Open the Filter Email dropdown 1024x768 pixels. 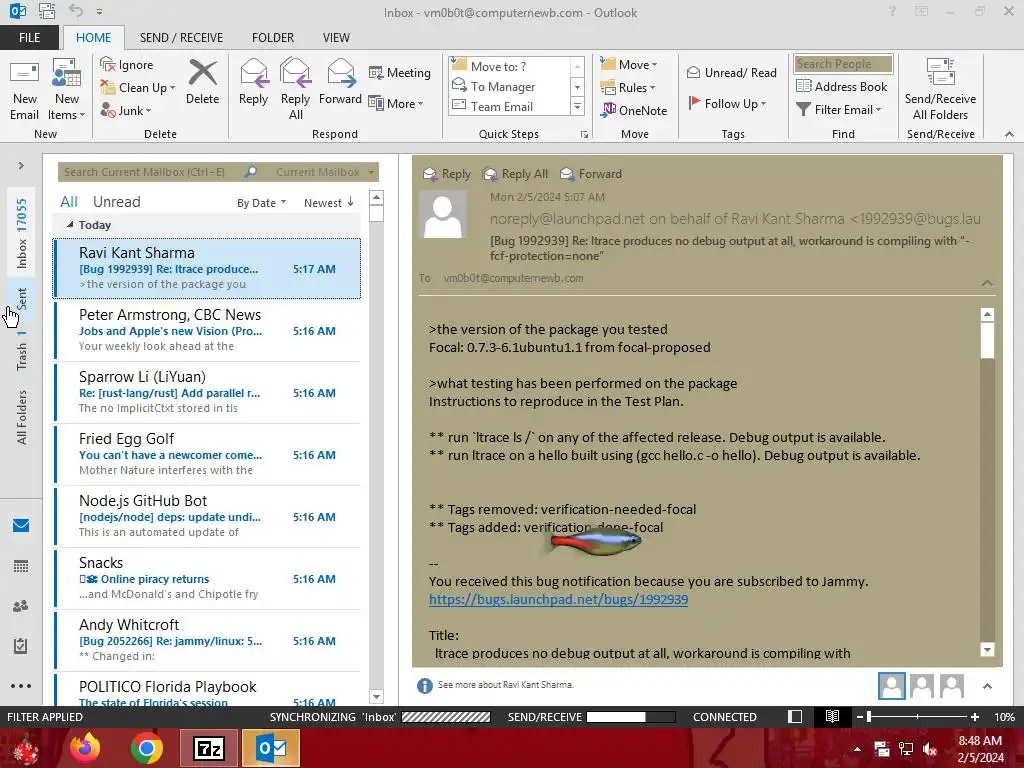[x=839, y=110]
